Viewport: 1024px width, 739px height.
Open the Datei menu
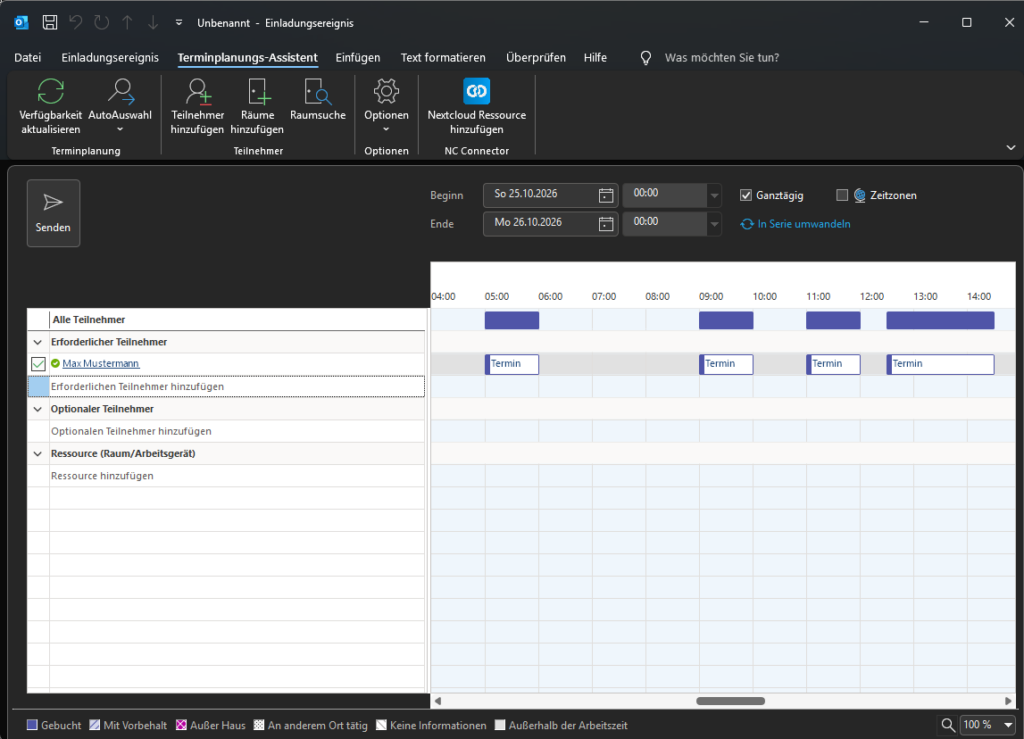[27, 57]
